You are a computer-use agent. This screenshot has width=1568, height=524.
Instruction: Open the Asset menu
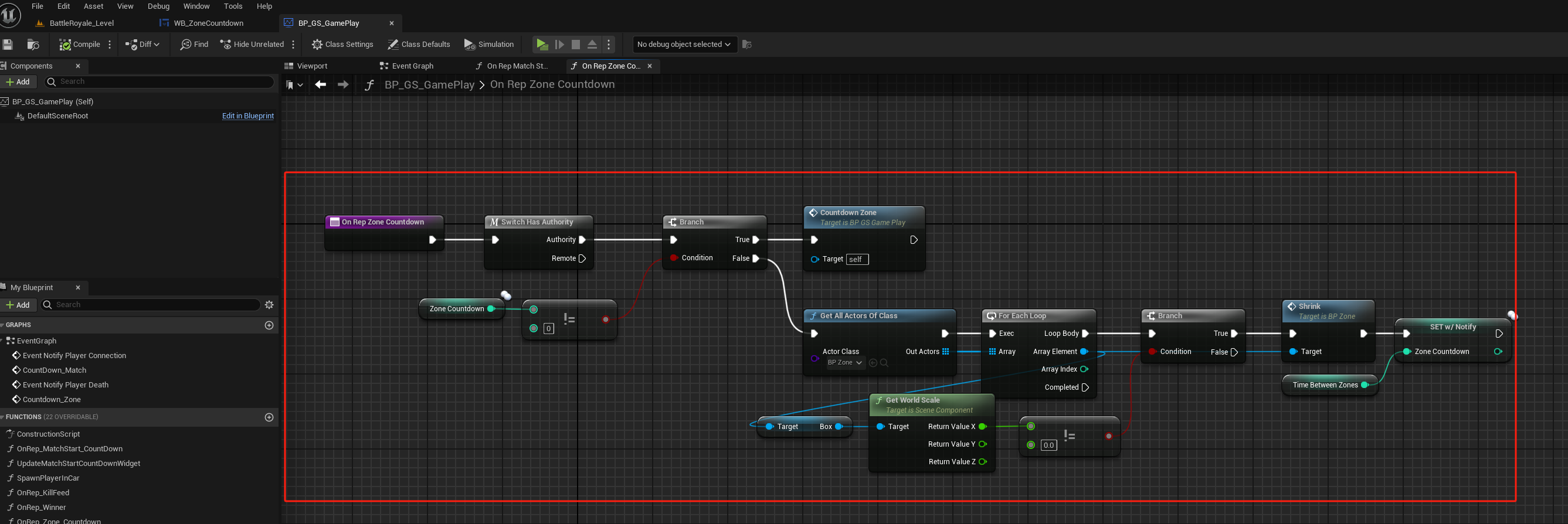pos(93,6)
